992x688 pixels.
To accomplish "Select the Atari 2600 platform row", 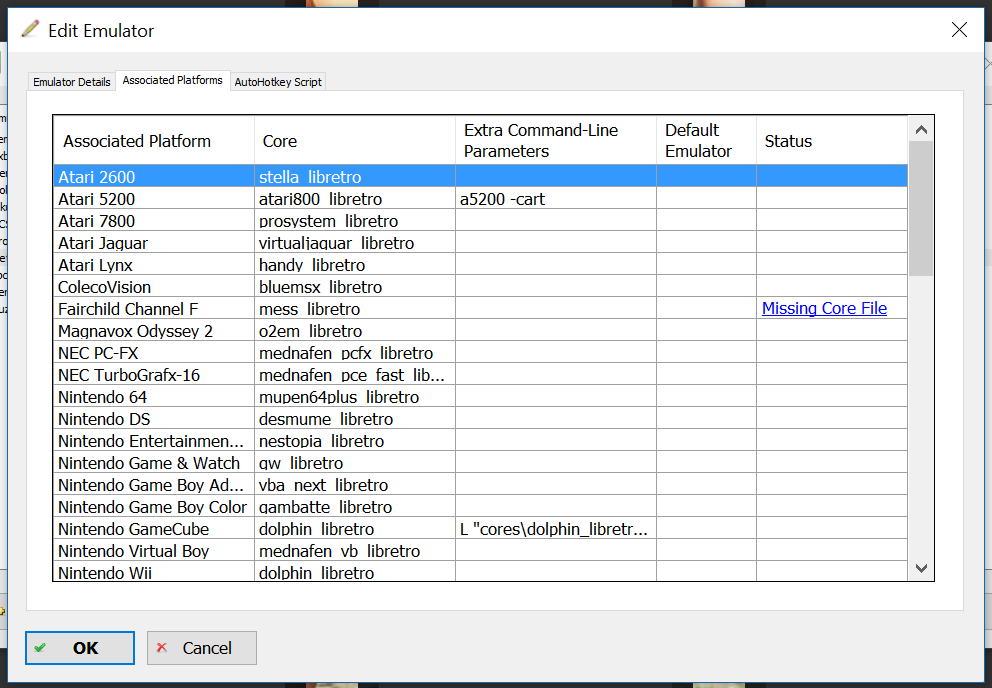I will click(x=481, y=176).
